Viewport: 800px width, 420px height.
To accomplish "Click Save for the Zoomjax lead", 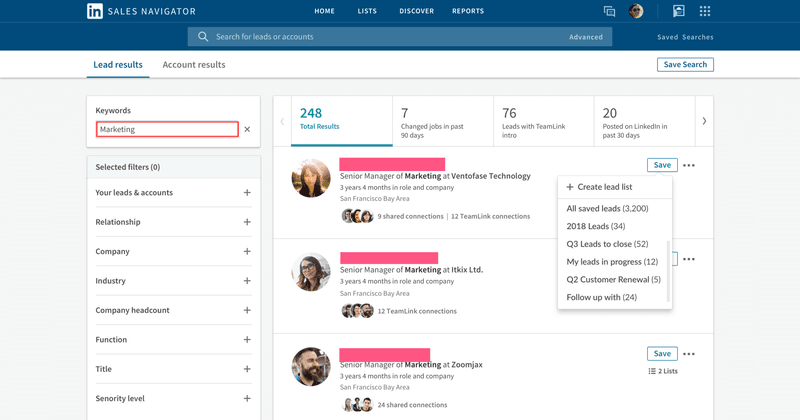I will (662, 354).
